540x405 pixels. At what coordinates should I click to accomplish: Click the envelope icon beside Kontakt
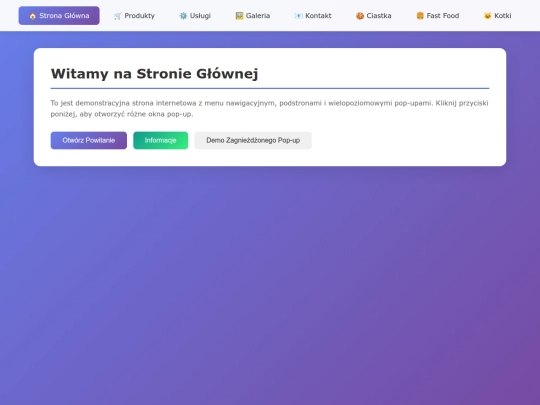(299, 16)
